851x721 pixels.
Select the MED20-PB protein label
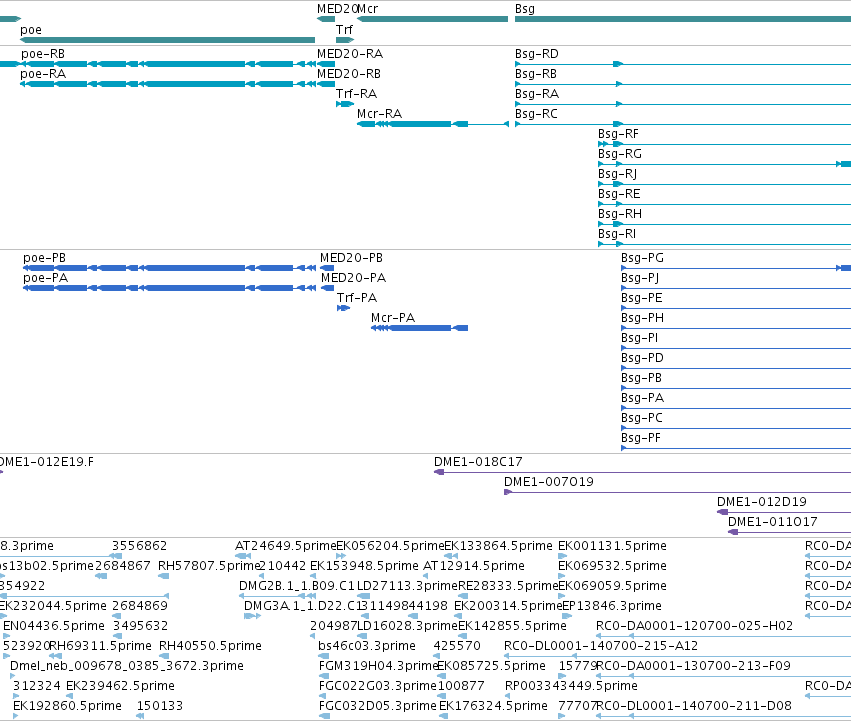[351, 258]
